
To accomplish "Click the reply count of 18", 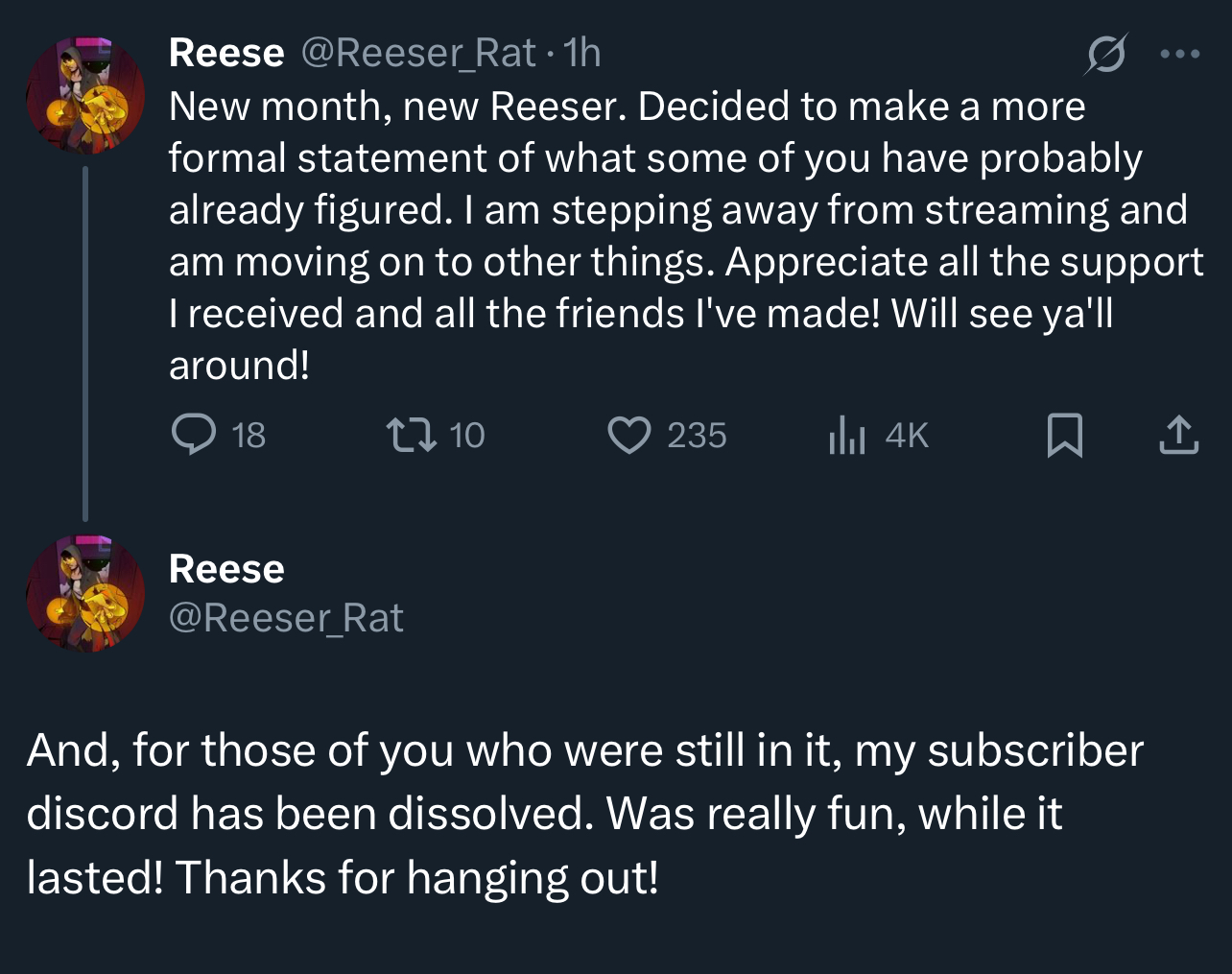I will tap(249, 436).
